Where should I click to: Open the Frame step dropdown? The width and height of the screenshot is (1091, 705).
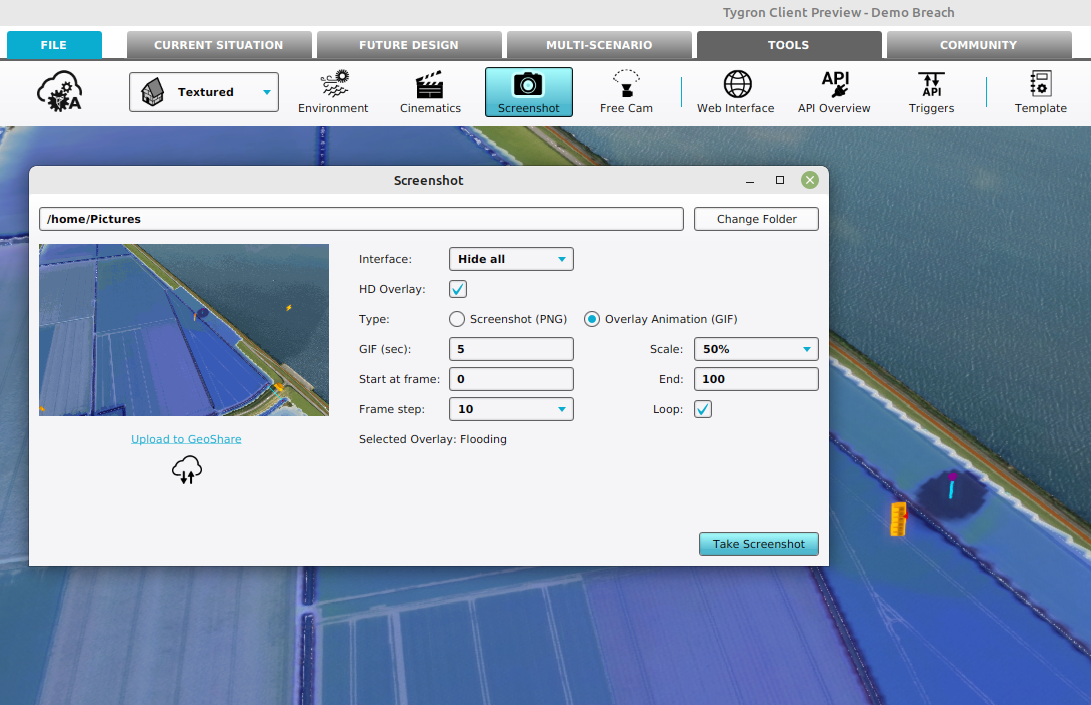511,409
